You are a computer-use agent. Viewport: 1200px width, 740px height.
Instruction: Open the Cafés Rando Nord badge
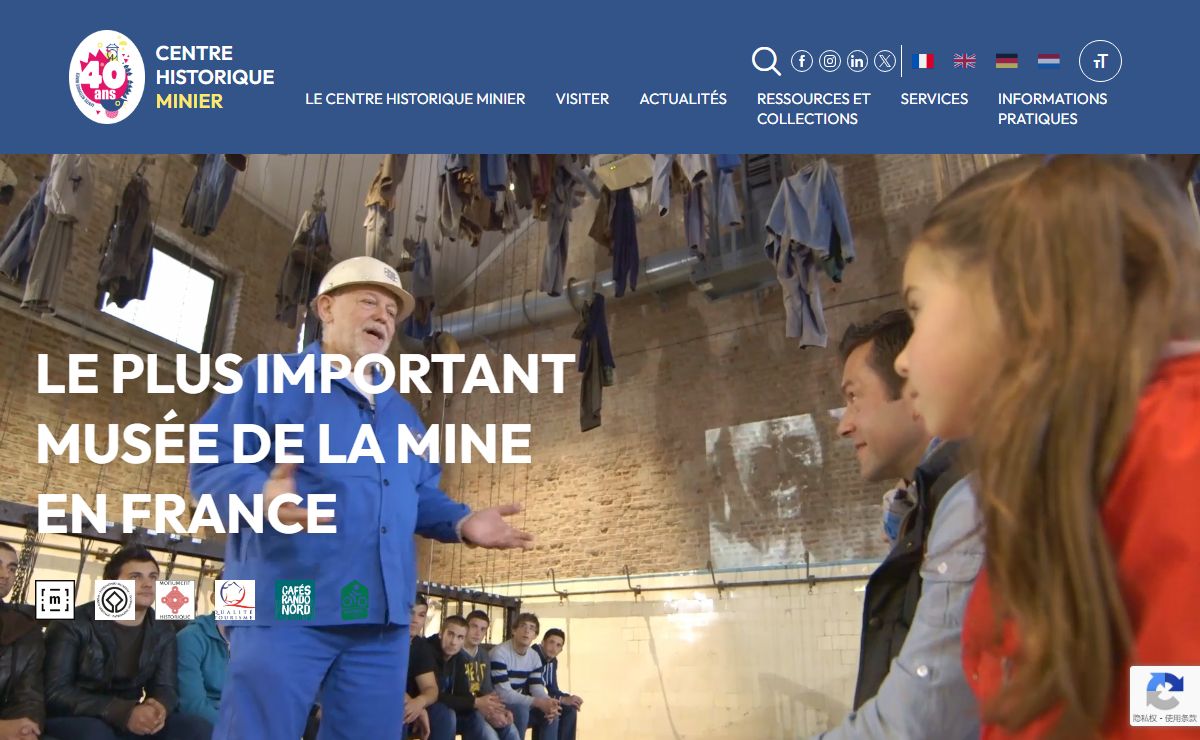[295, 600]
